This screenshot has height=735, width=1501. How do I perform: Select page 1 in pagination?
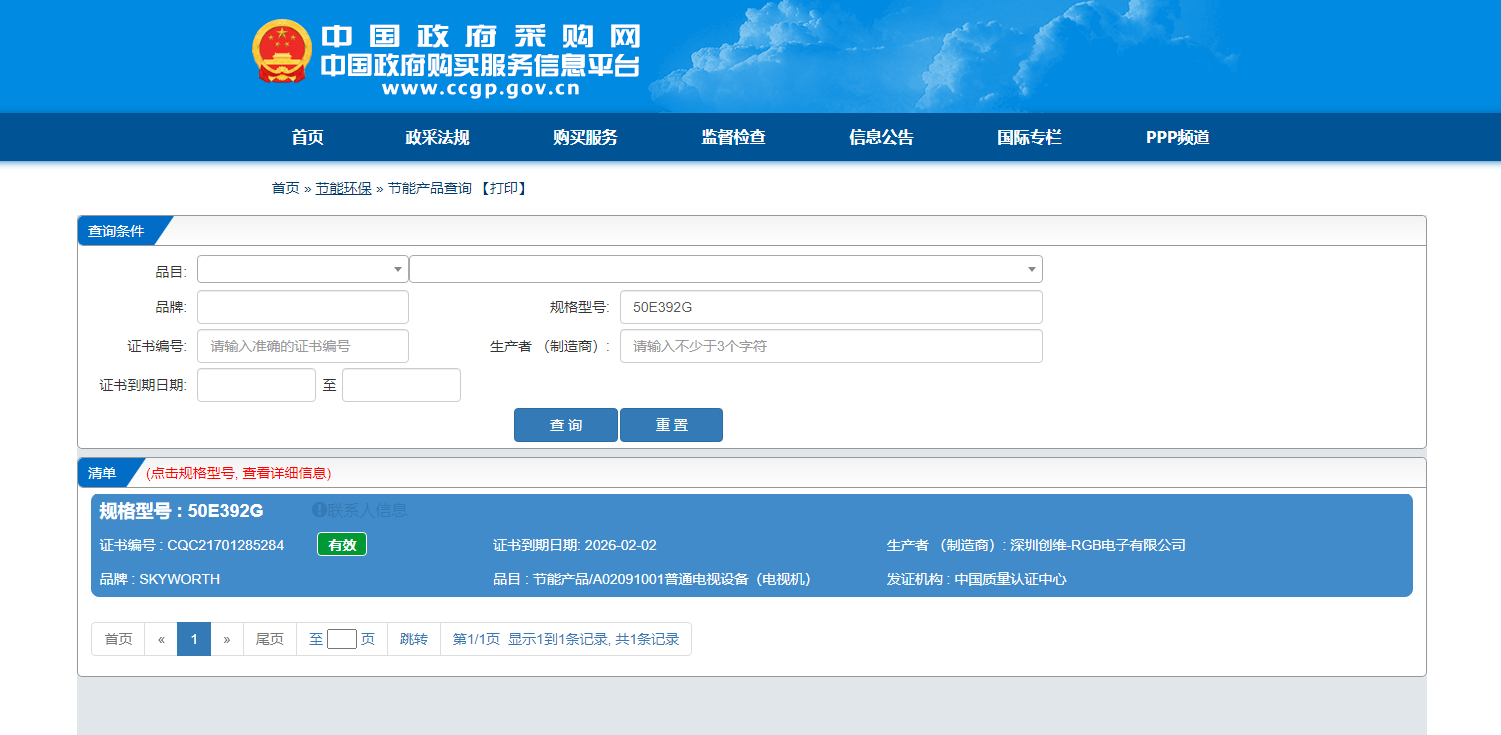(194, 639)
